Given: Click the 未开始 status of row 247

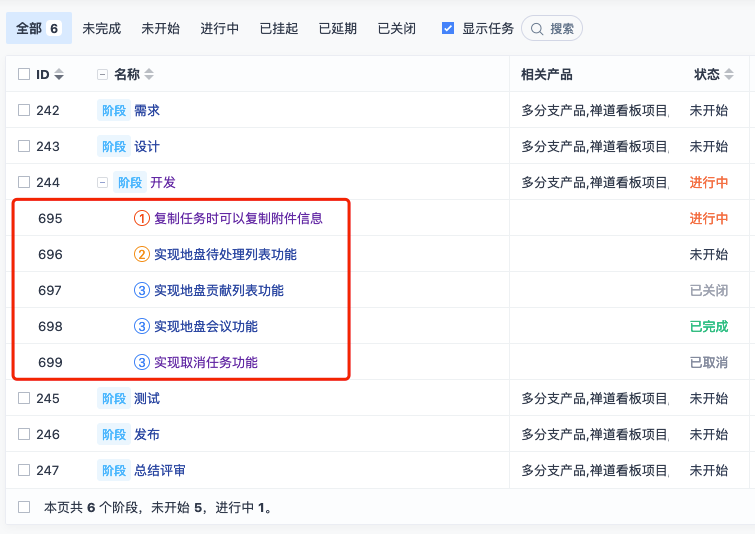Looking at the screenshot, I should pos(709,470).
